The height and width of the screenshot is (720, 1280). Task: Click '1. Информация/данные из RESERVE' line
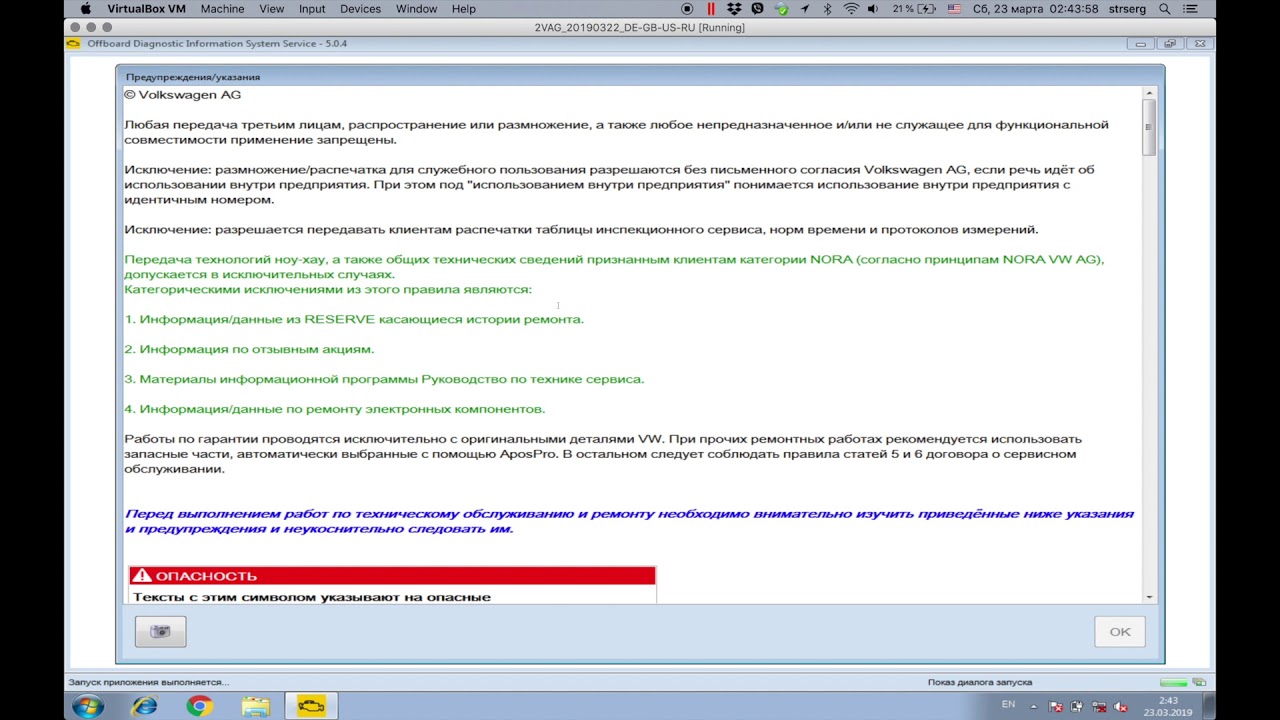(354, 319)
